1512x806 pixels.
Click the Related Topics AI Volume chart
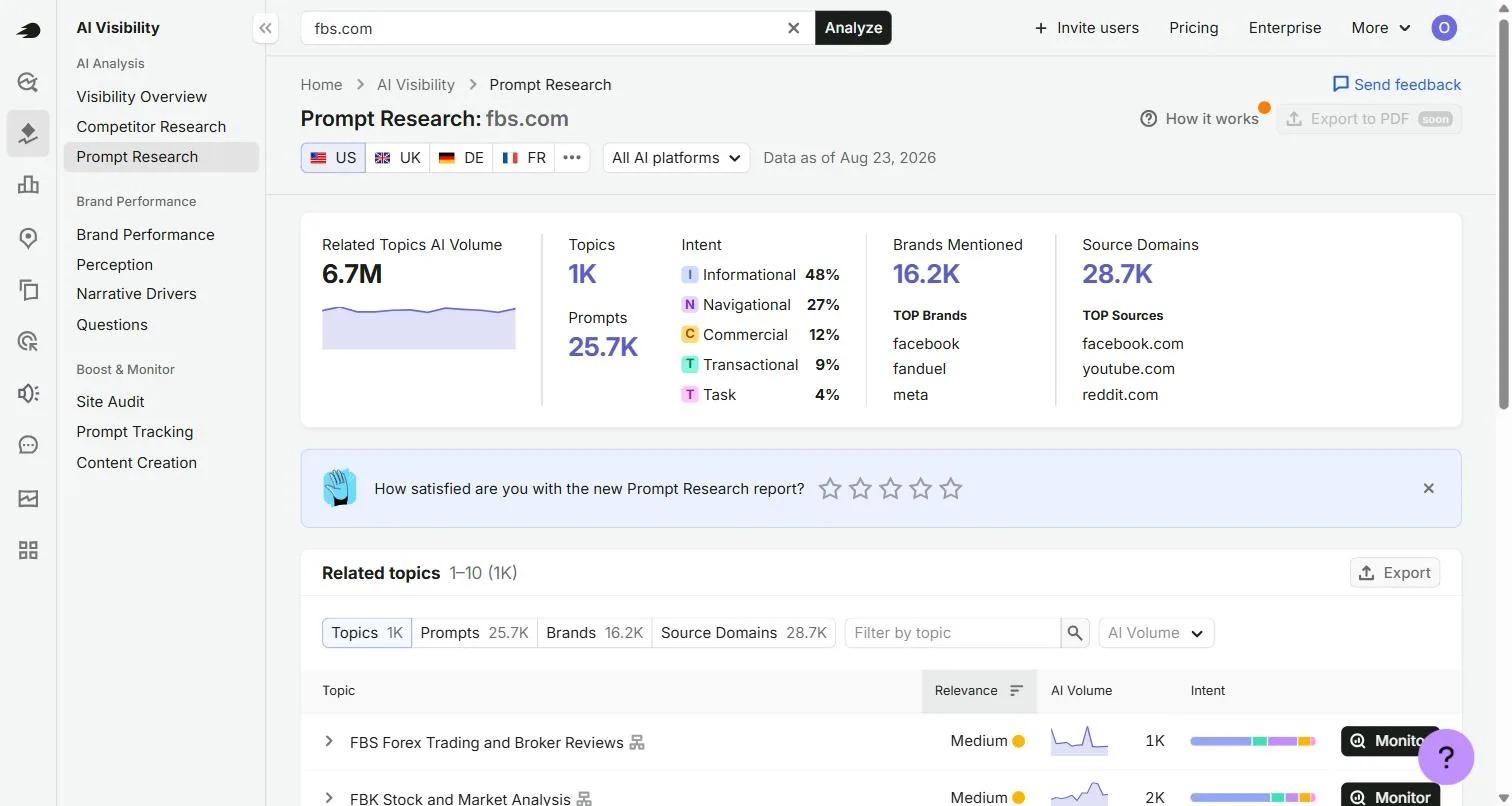point(419,327)
